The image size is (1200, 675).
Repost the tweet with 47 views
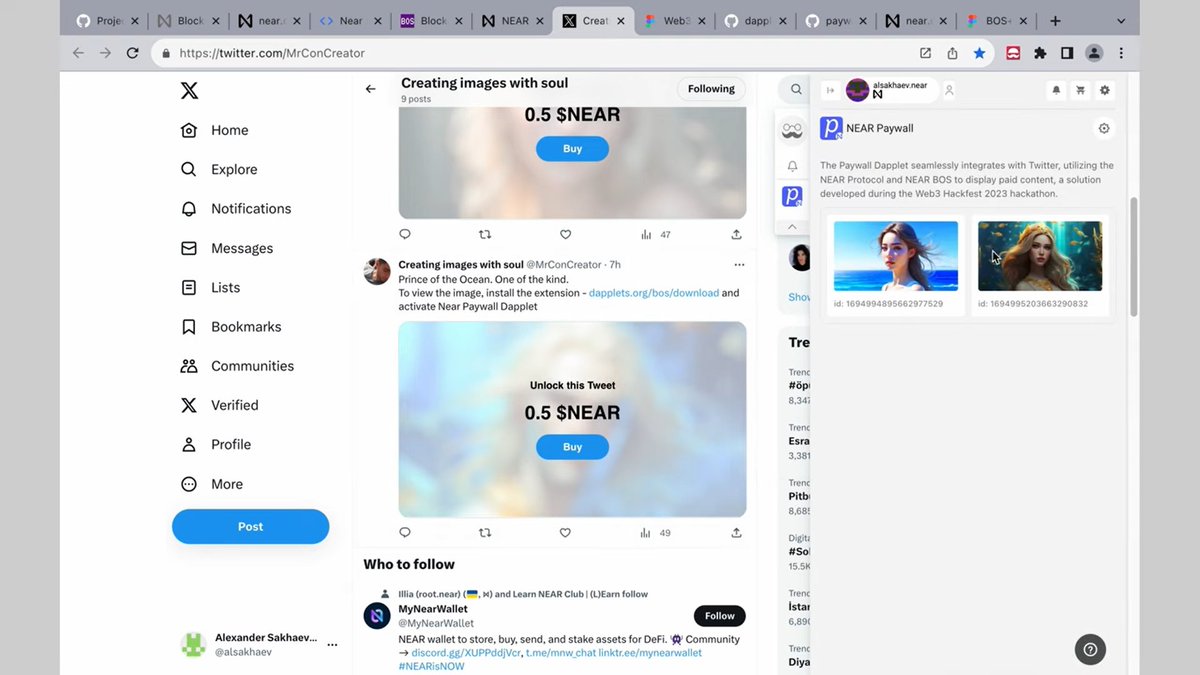point(485,234)
